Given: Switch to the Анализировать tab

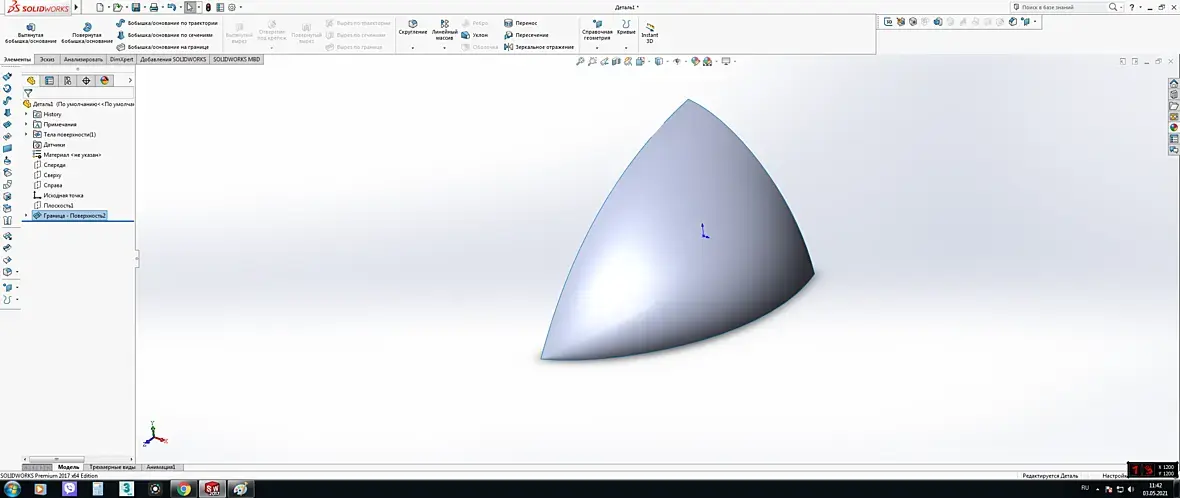Looking at the screenshot, I should point(84,59).
